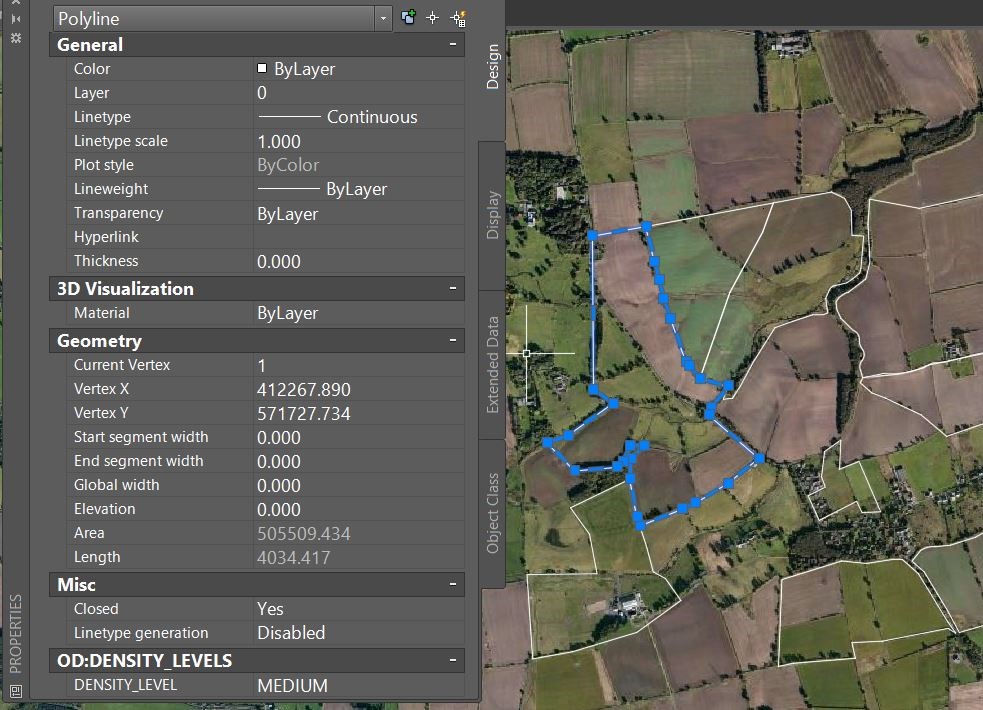Collapse the Misc section
This screenshot has width=983, height=710.
tap(453, 584)
